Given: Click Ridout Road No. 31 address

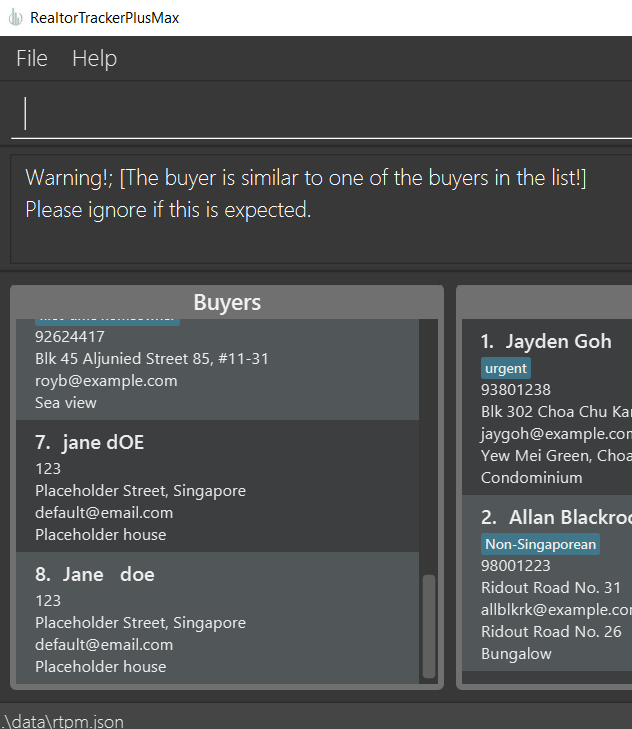Looking at the screenshot, I should [x=551, y=588].
